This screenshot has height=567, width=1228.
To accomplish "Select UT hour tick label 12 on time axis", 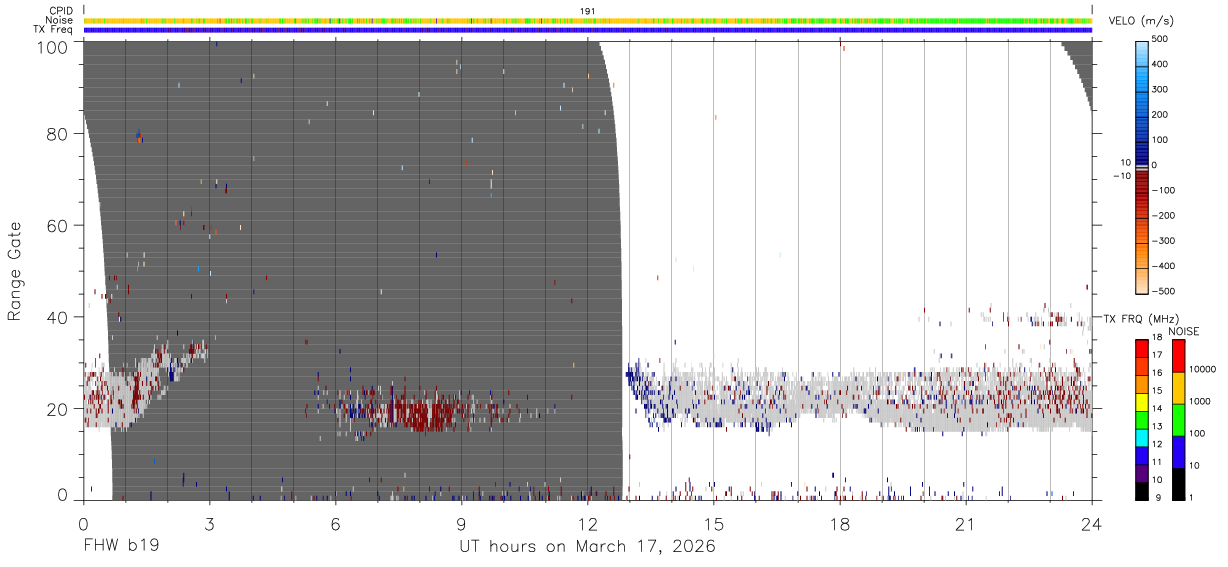I will pyautogui.click(x=587, y=523).
